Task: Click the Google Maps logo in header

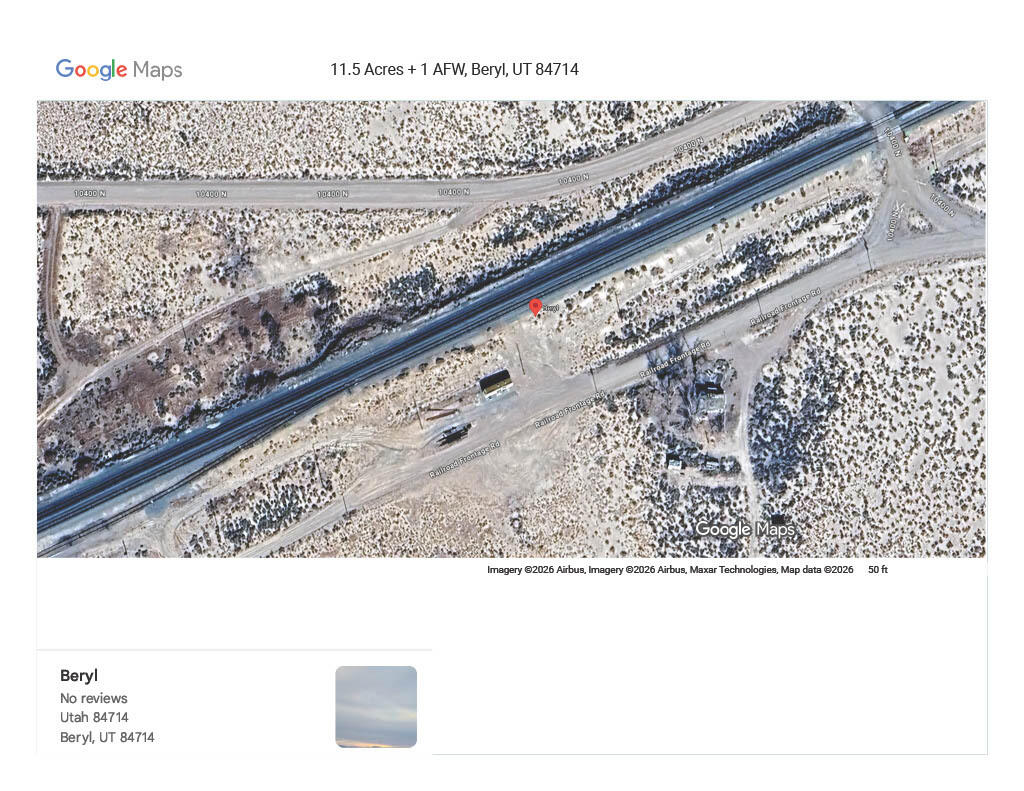Action: pos(119,69)
